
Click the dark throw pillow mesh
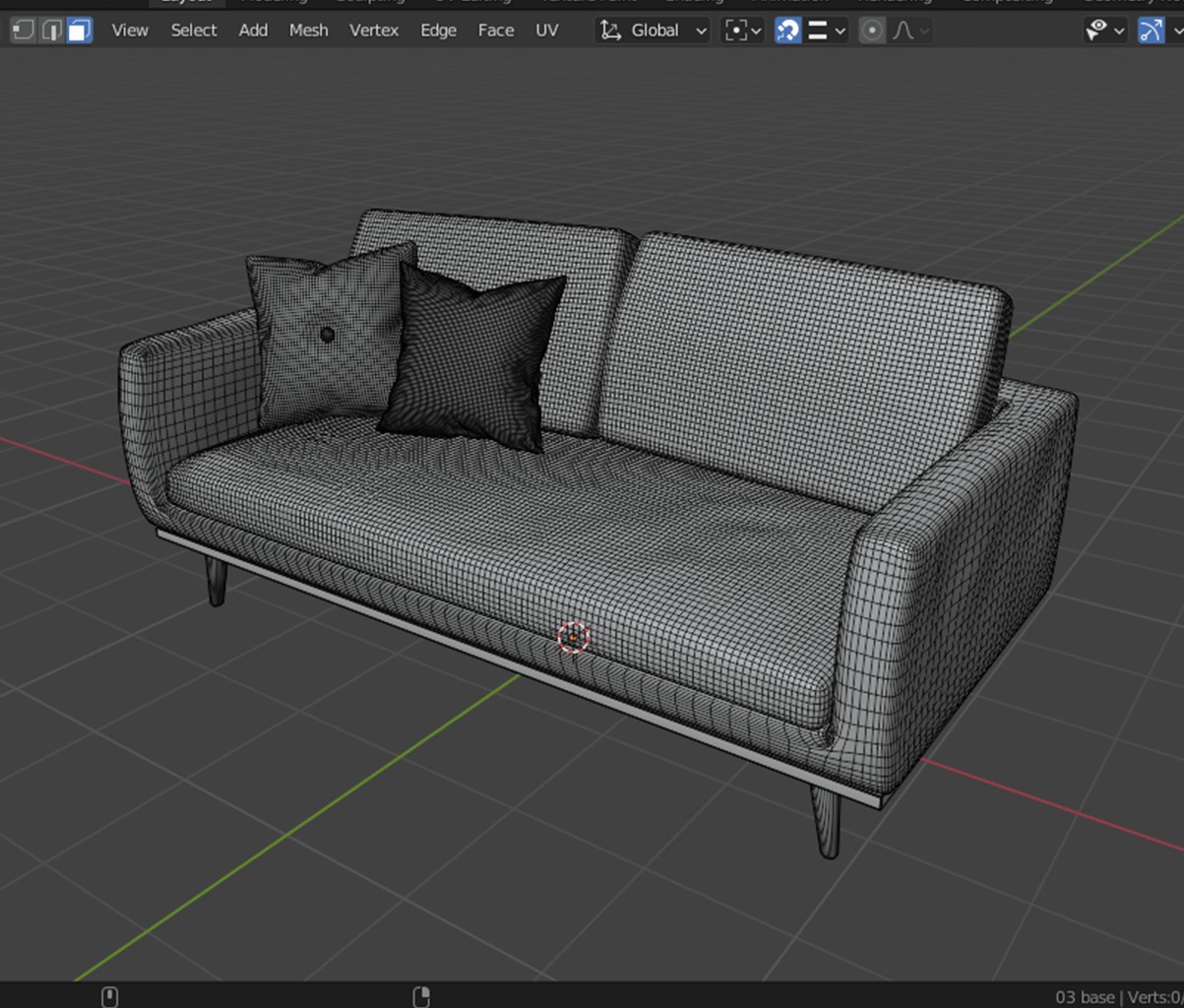point(475,358)
